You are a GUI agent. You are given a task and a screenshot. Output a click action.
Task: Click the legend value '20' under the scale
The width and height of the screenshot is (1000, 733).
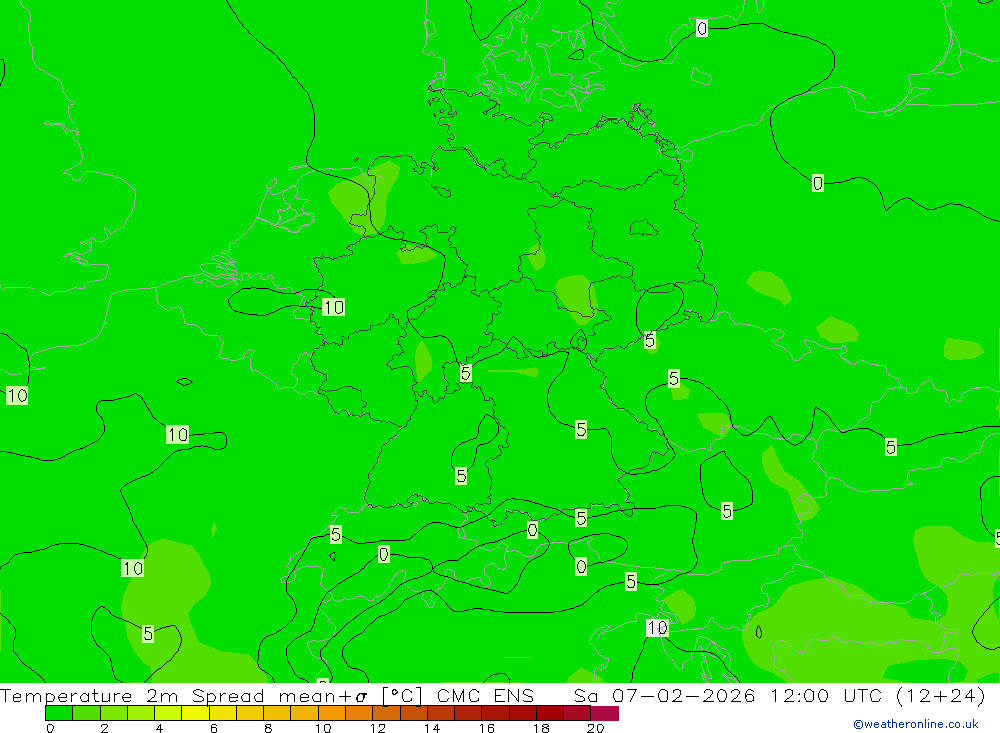[x=596, y=728]
